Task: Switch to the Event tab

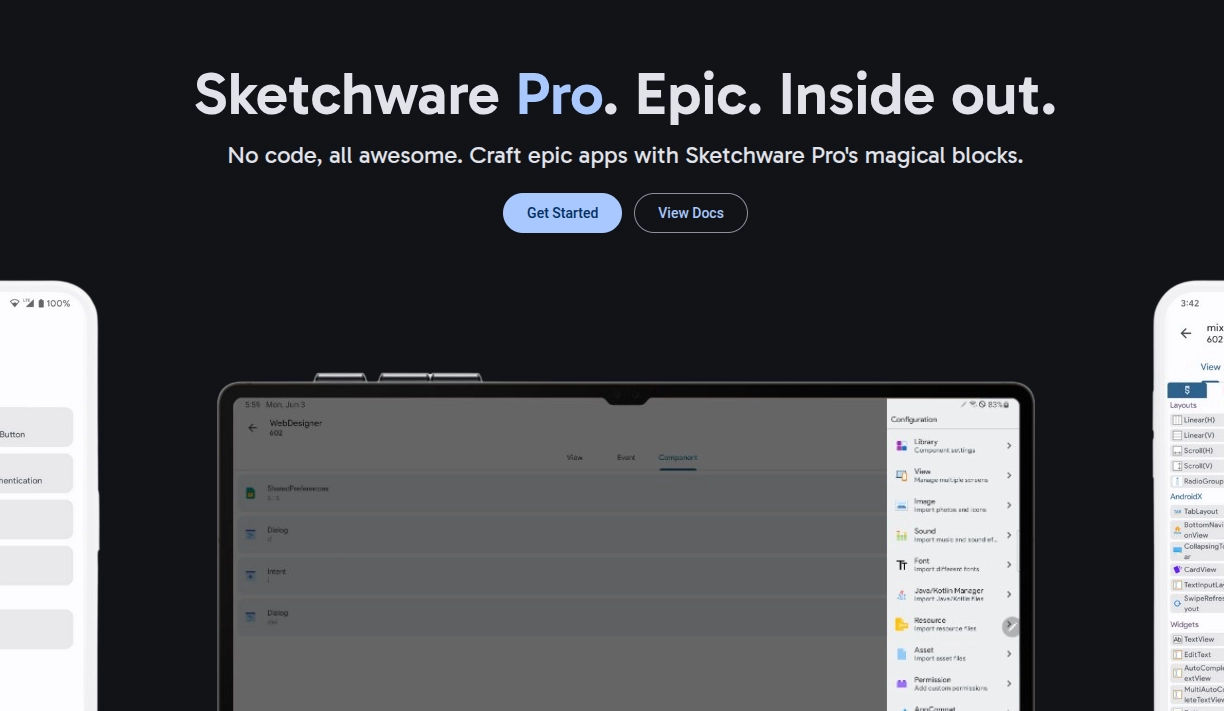Action: click(x=625, y=457)
